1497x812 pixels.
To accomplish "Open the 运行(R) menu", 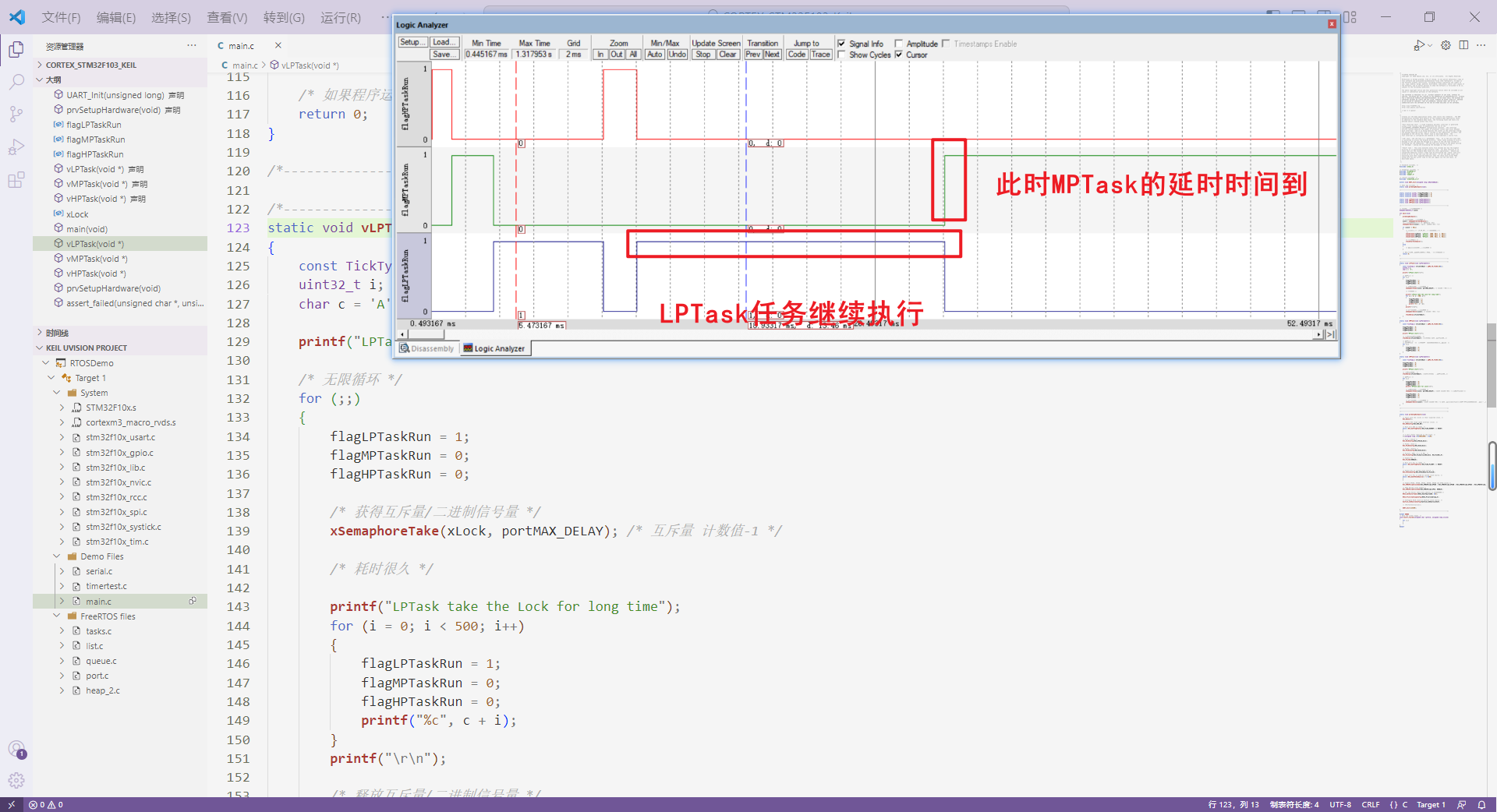I will 341,17.
